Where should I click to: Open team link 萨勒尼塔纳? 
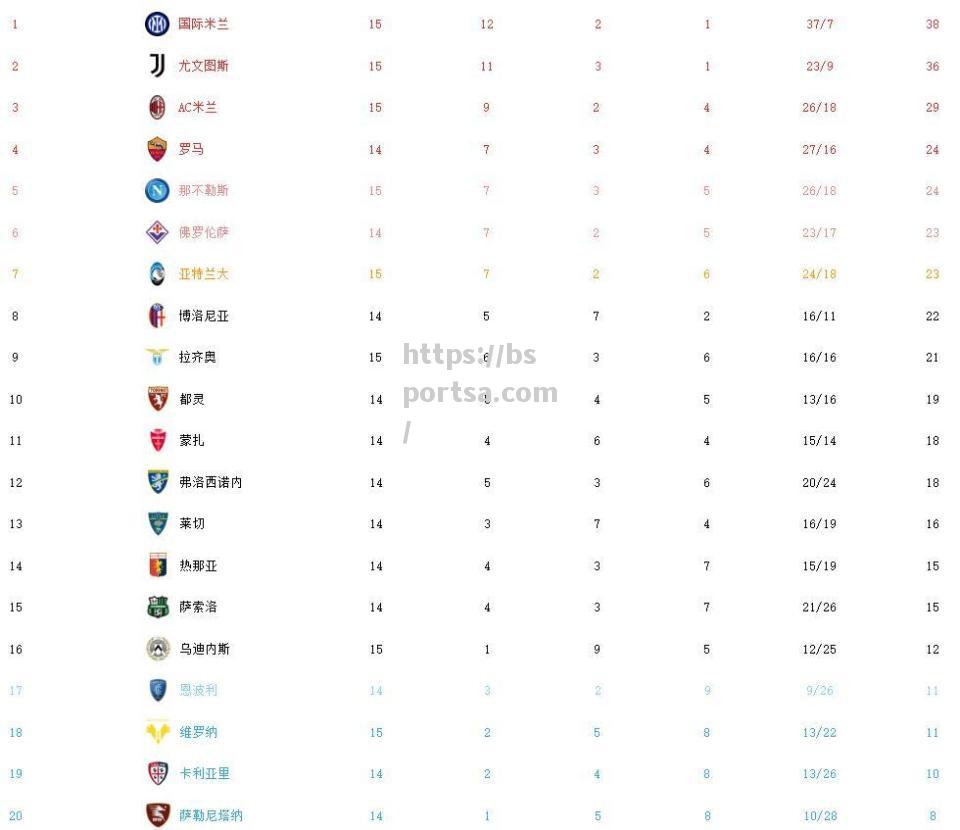(x=211, y=815)
